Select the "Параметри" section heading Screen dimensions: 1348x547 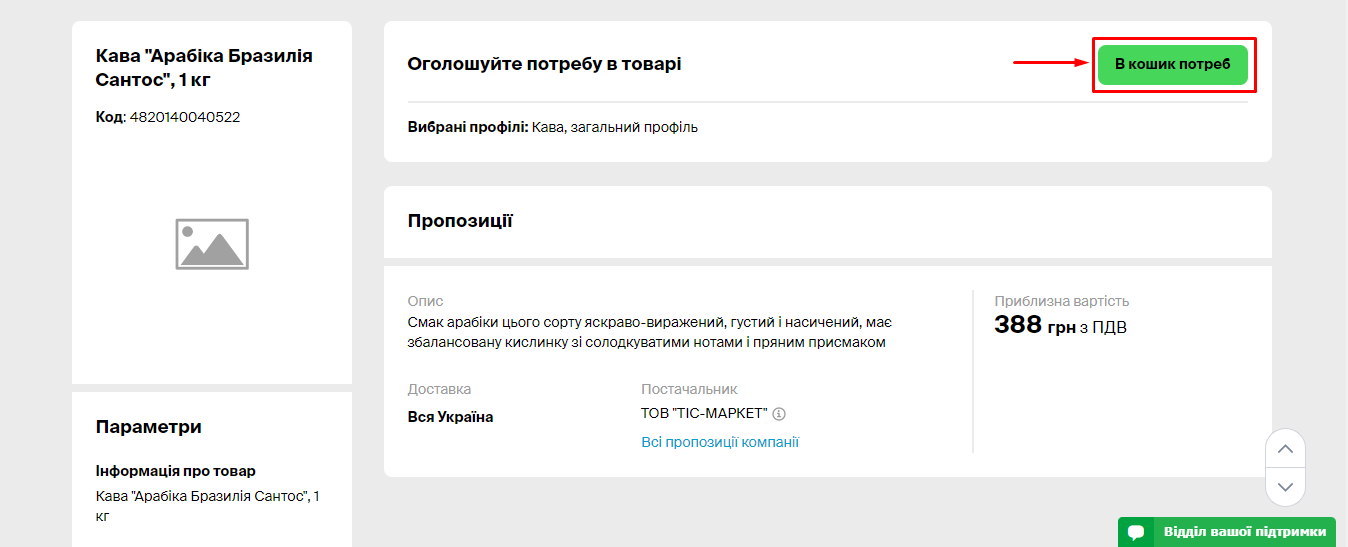point(149,427)
